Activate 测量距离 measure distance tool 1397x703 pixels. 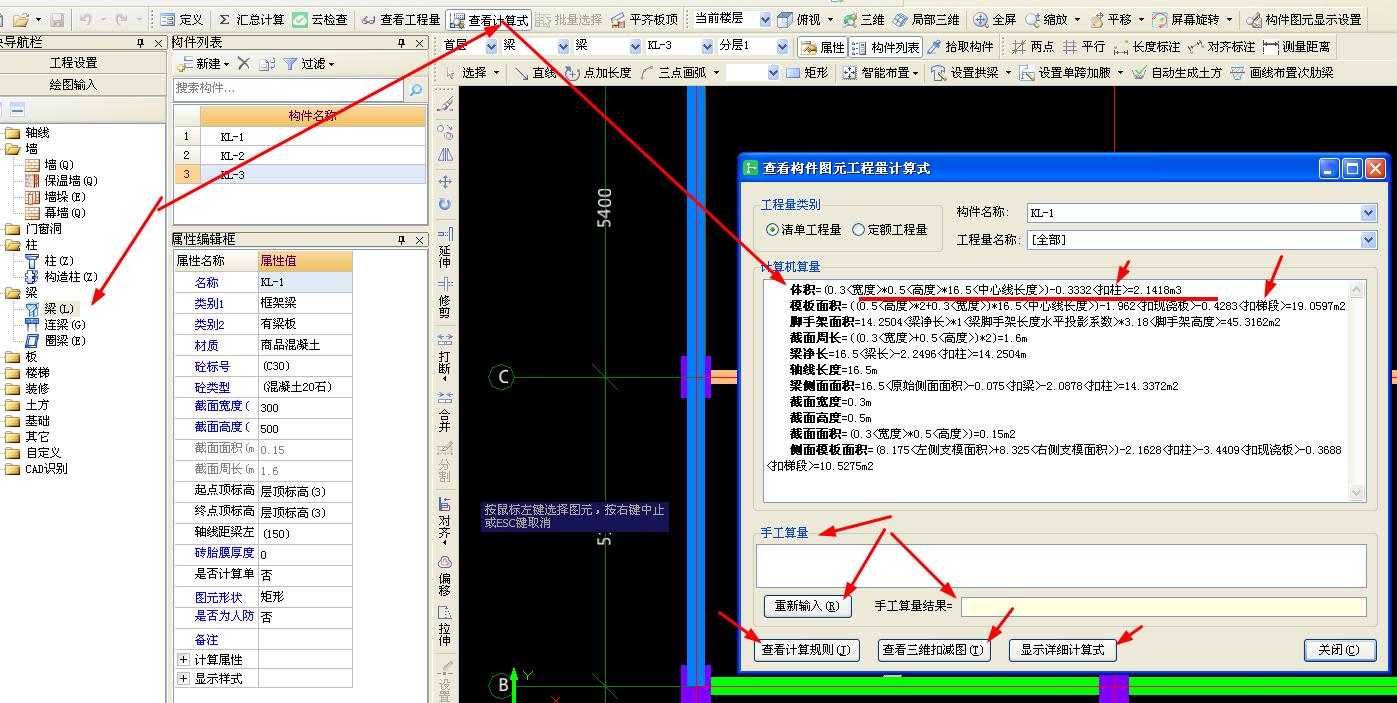click(1297, 47)
